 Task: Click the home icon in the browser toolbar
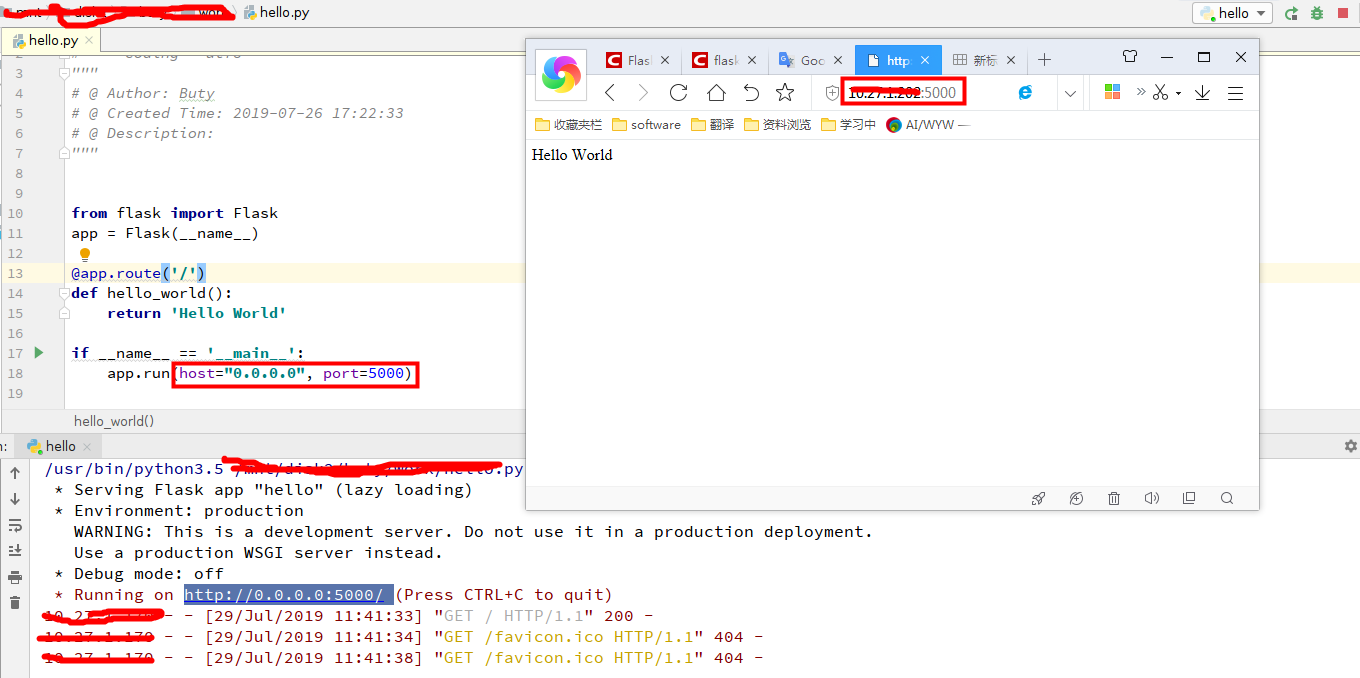pos(714,92)
